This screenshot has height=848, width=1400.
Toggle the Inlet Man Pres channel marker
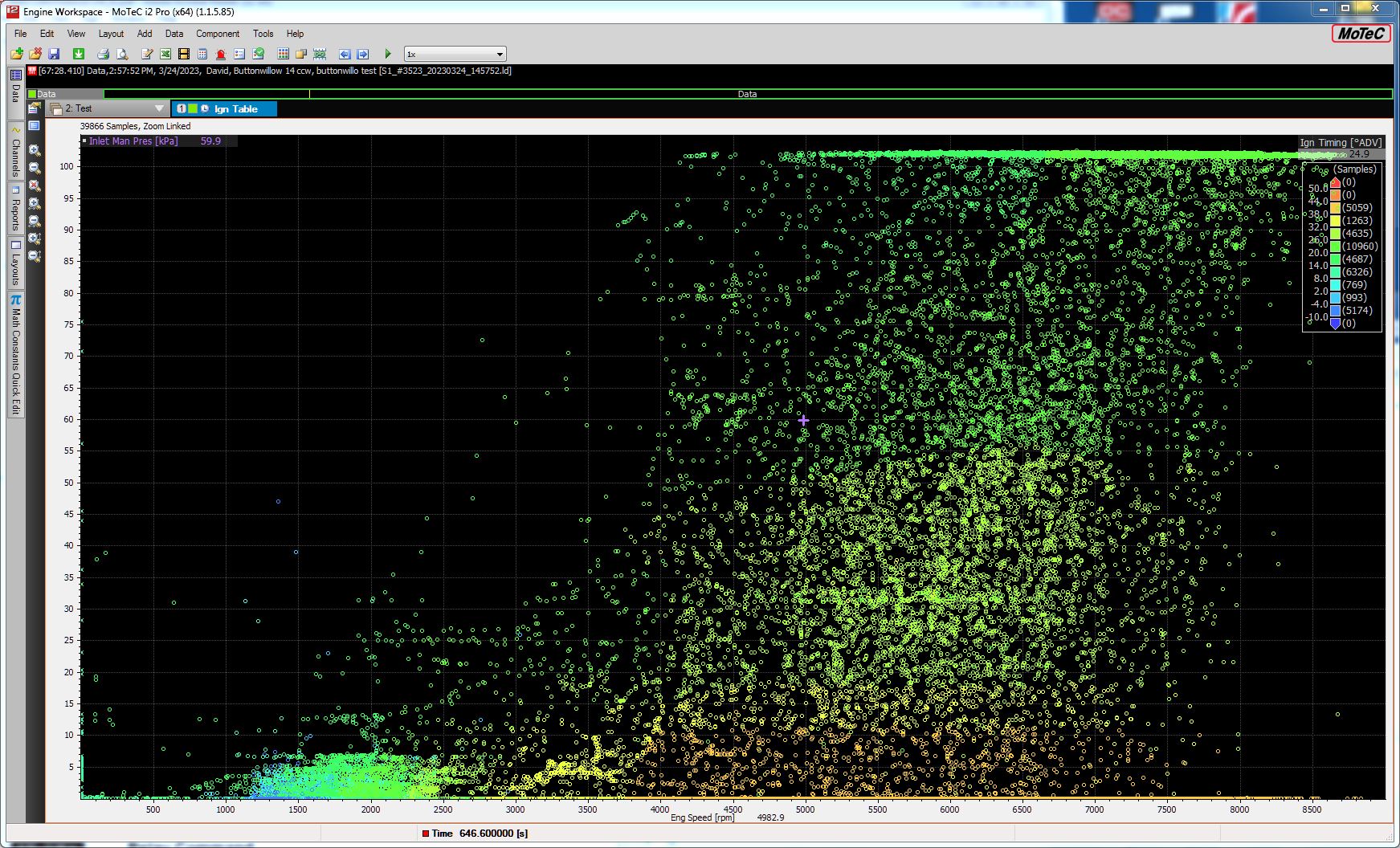tap(84, 141)
